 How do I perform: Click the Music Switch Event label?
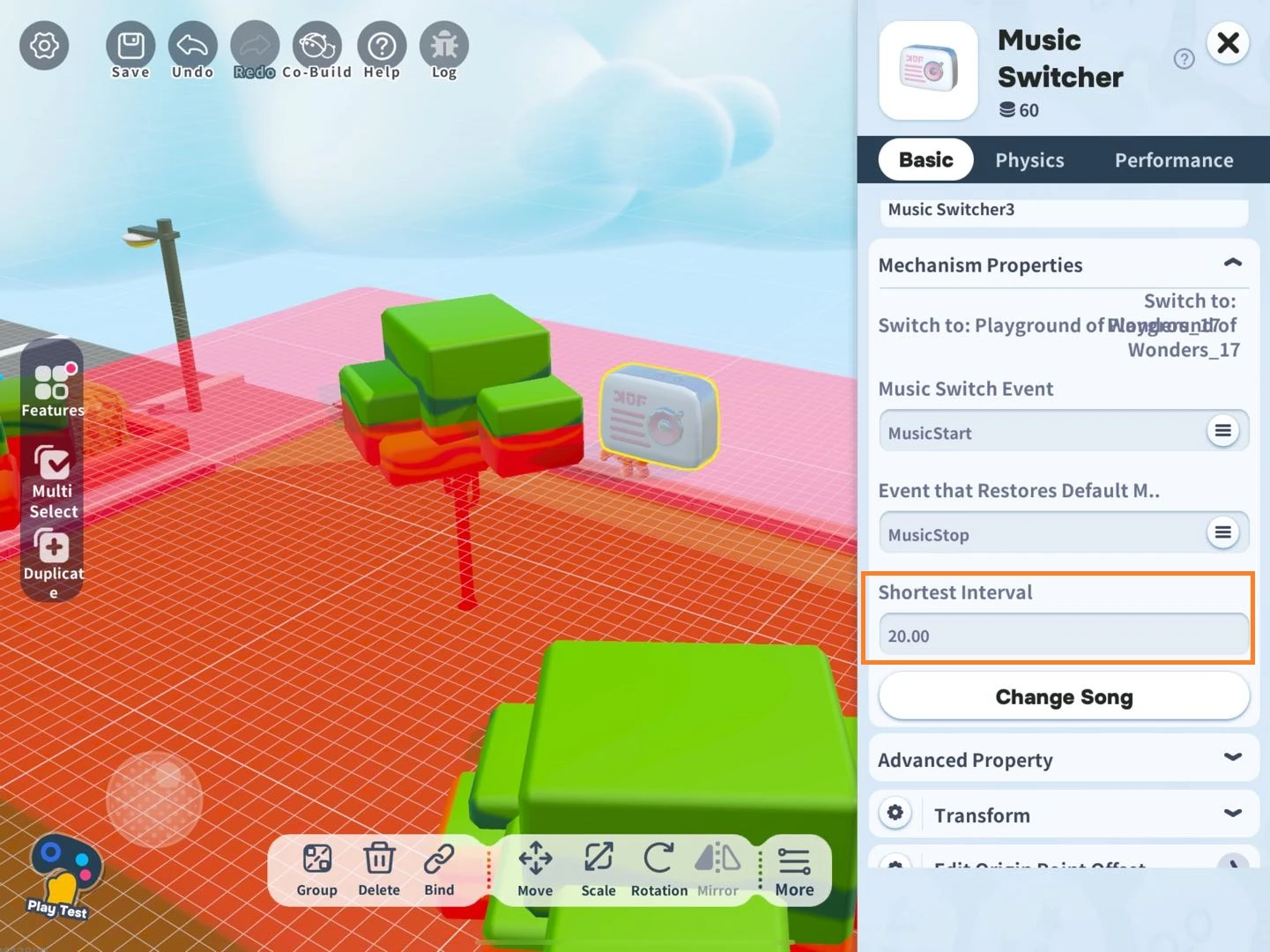966,389
